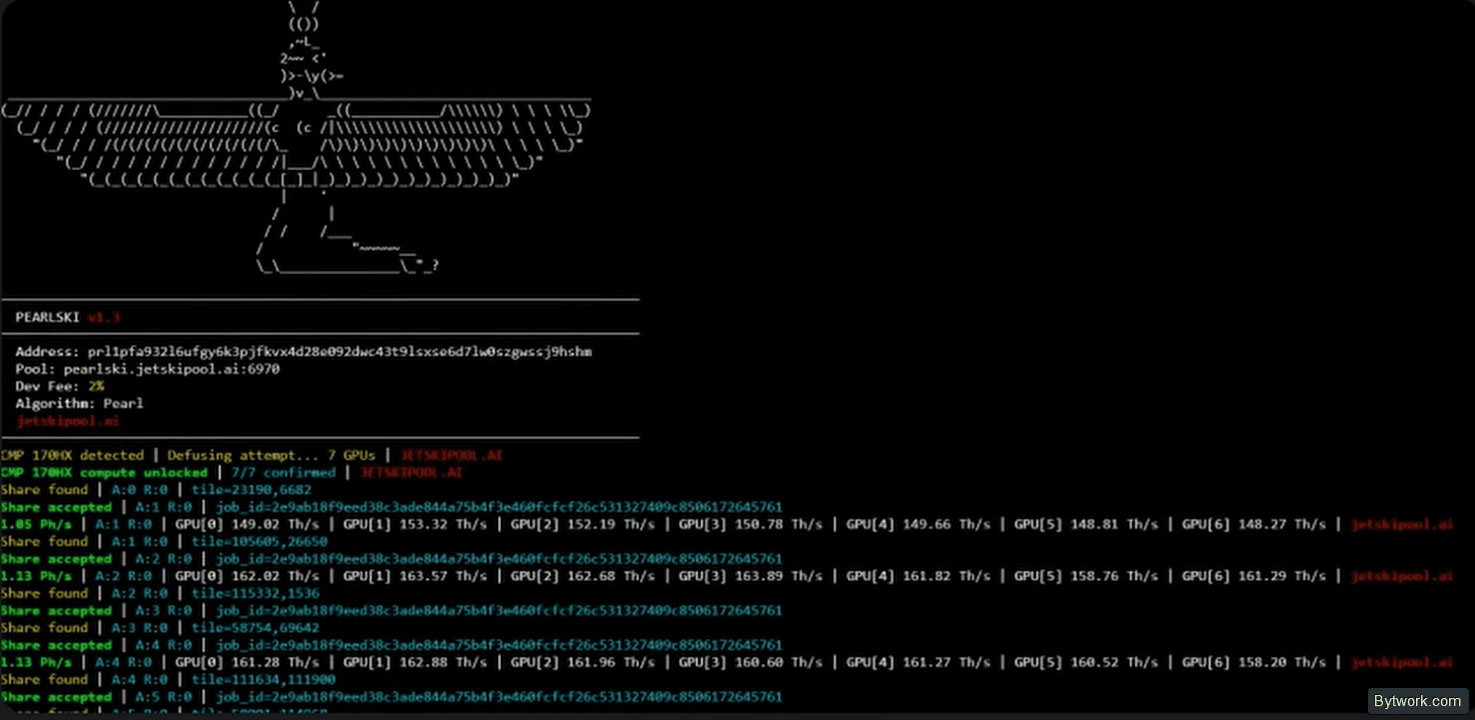Click the yellow 2% dev fee value
Viewport: 1475px width, 720px height.
click(x=95, y=386)
